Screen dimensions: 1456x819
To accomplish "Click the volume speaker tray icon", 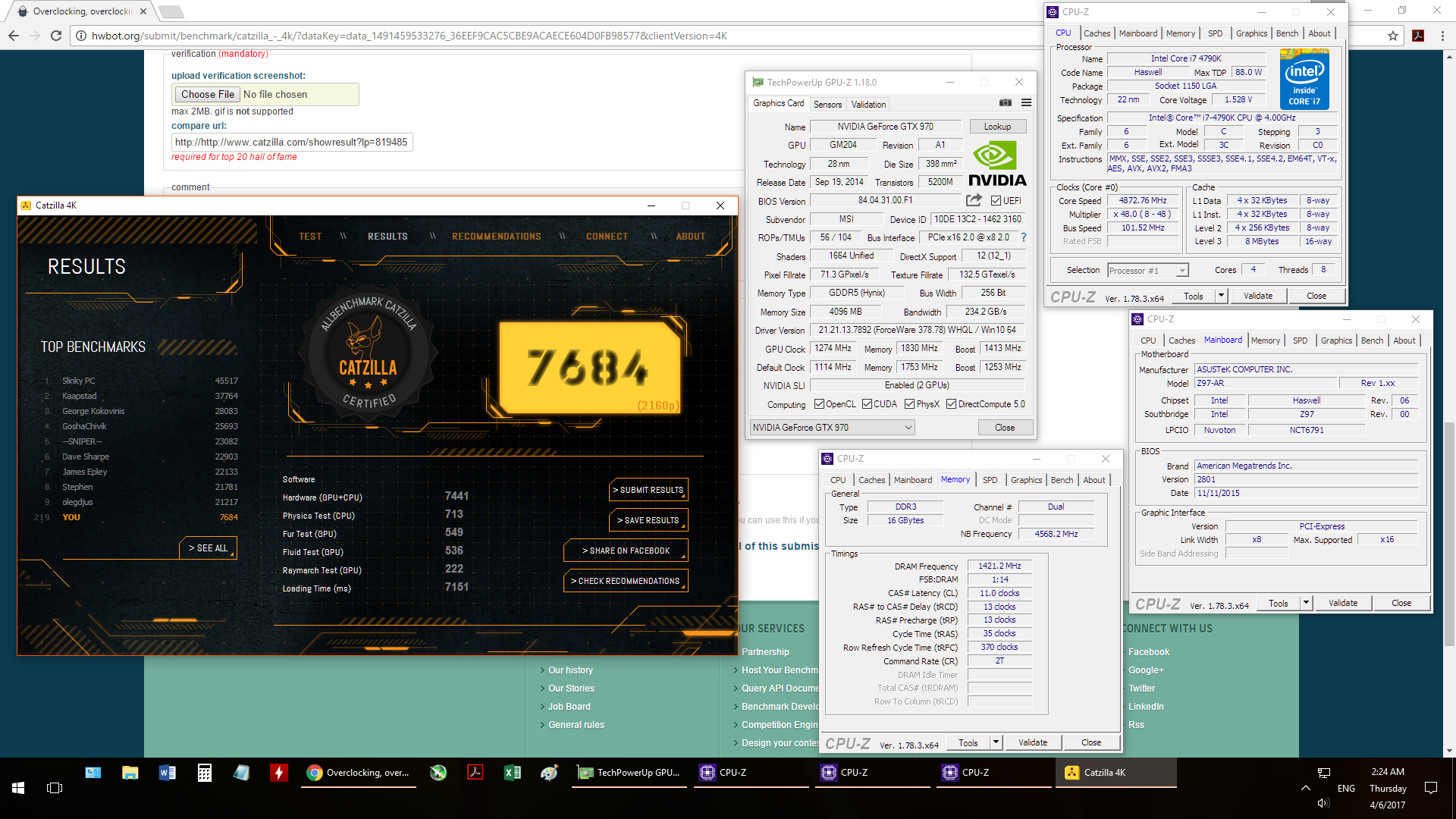I will pos(1323,803).
